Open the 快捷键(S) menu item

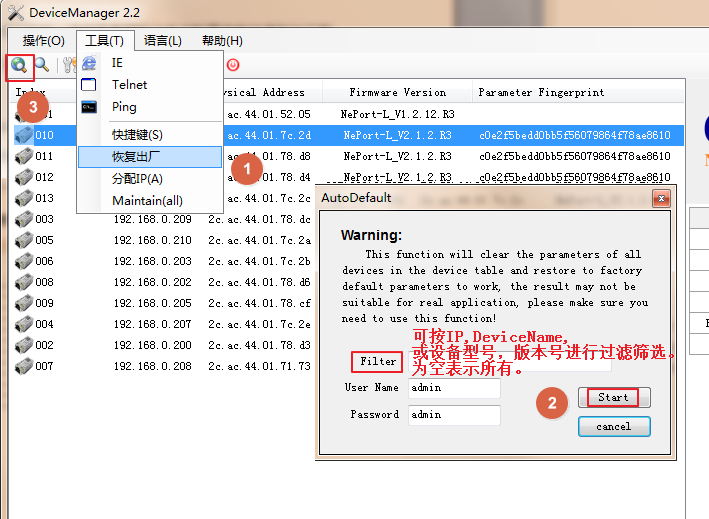click(x=137, y=134)
